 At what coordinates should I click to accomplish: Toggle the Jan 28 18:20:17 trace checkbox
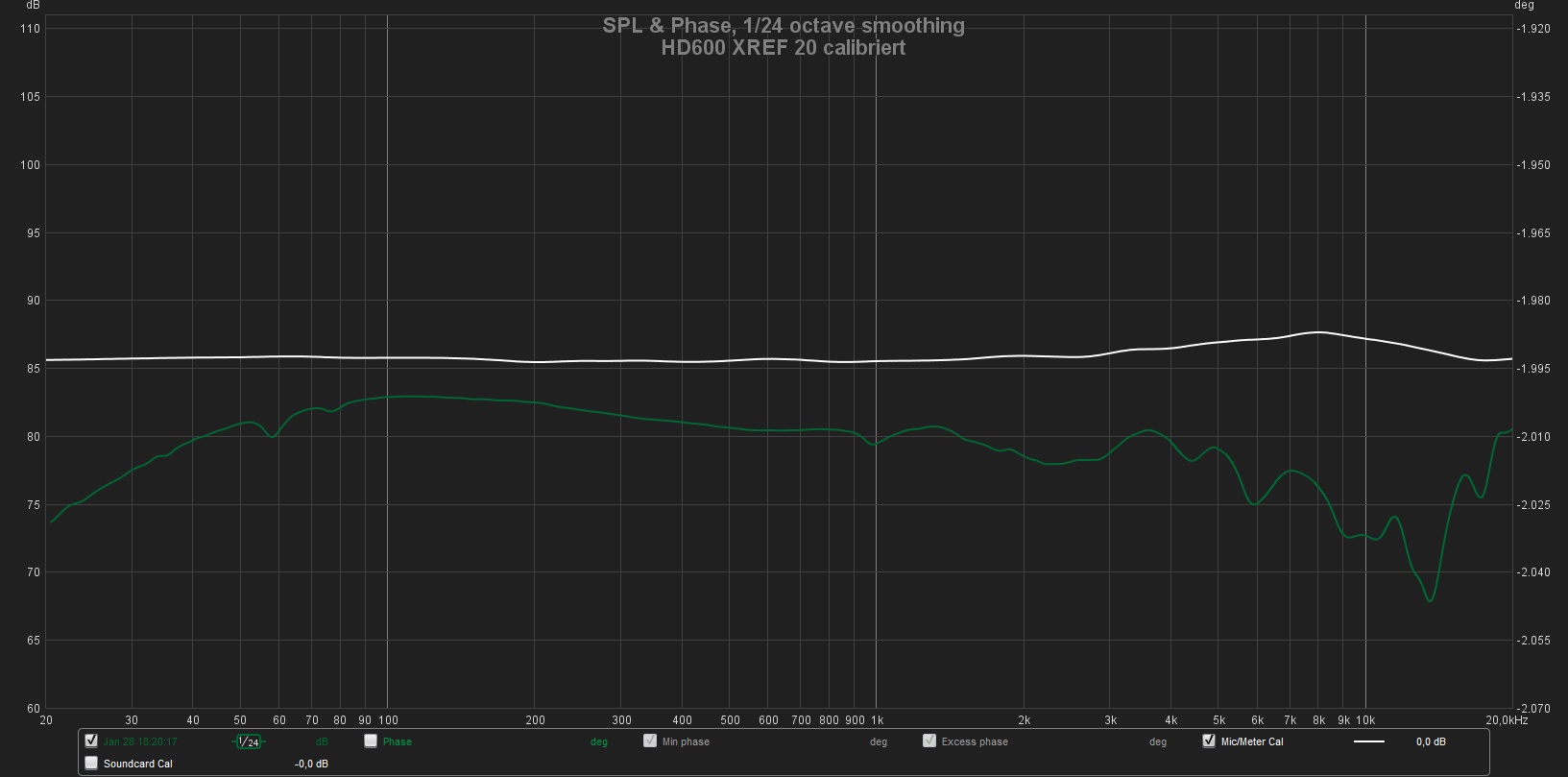(91, 741)
